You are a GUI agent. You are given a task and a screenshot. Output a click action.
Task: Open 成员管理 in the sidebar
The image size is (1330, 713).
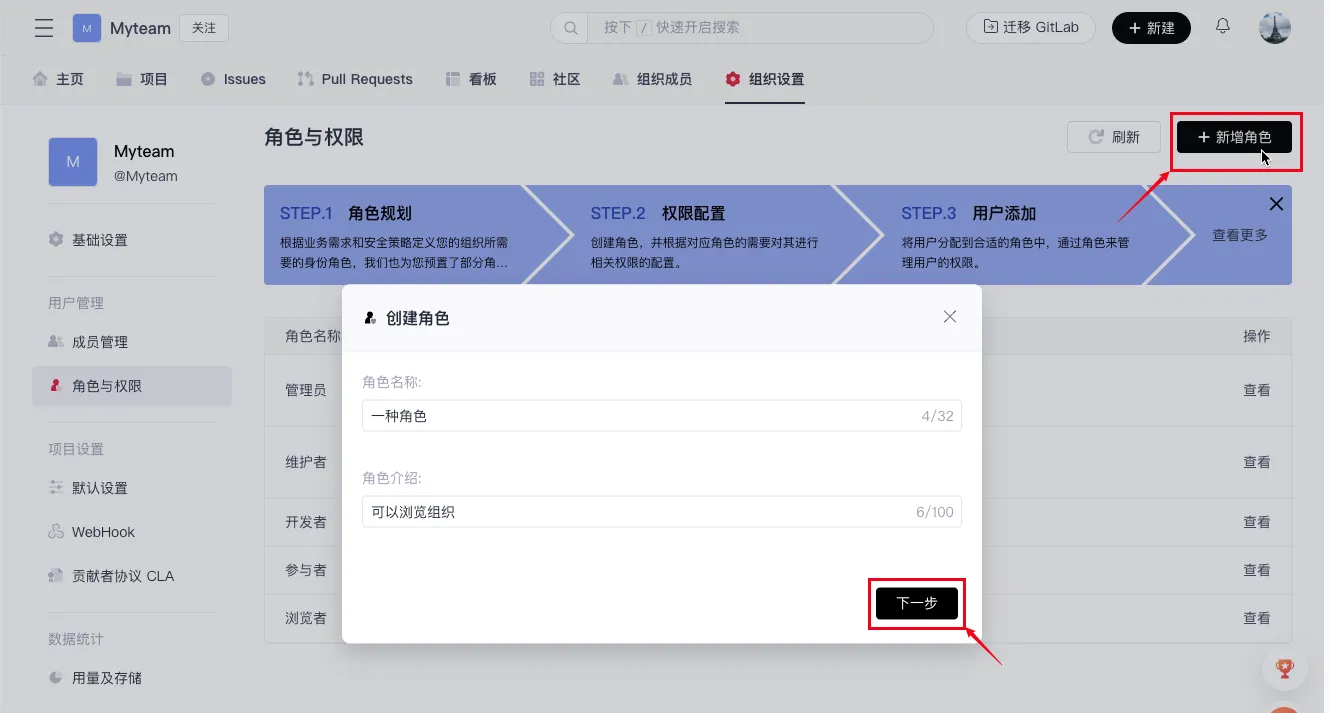click(99, 342)
